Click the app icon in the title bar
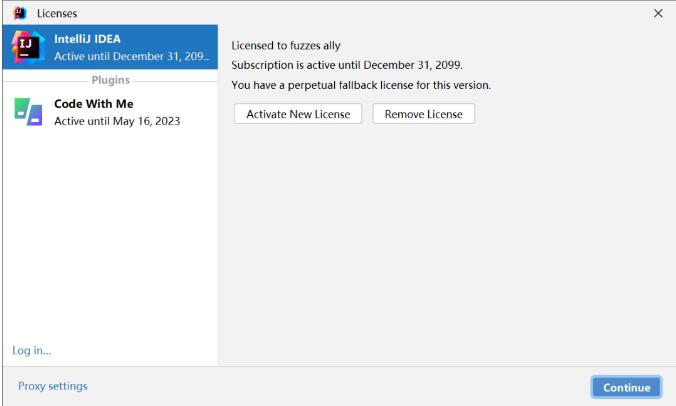The width and height of the screenshot is (676, 406). tap(12, 12)
